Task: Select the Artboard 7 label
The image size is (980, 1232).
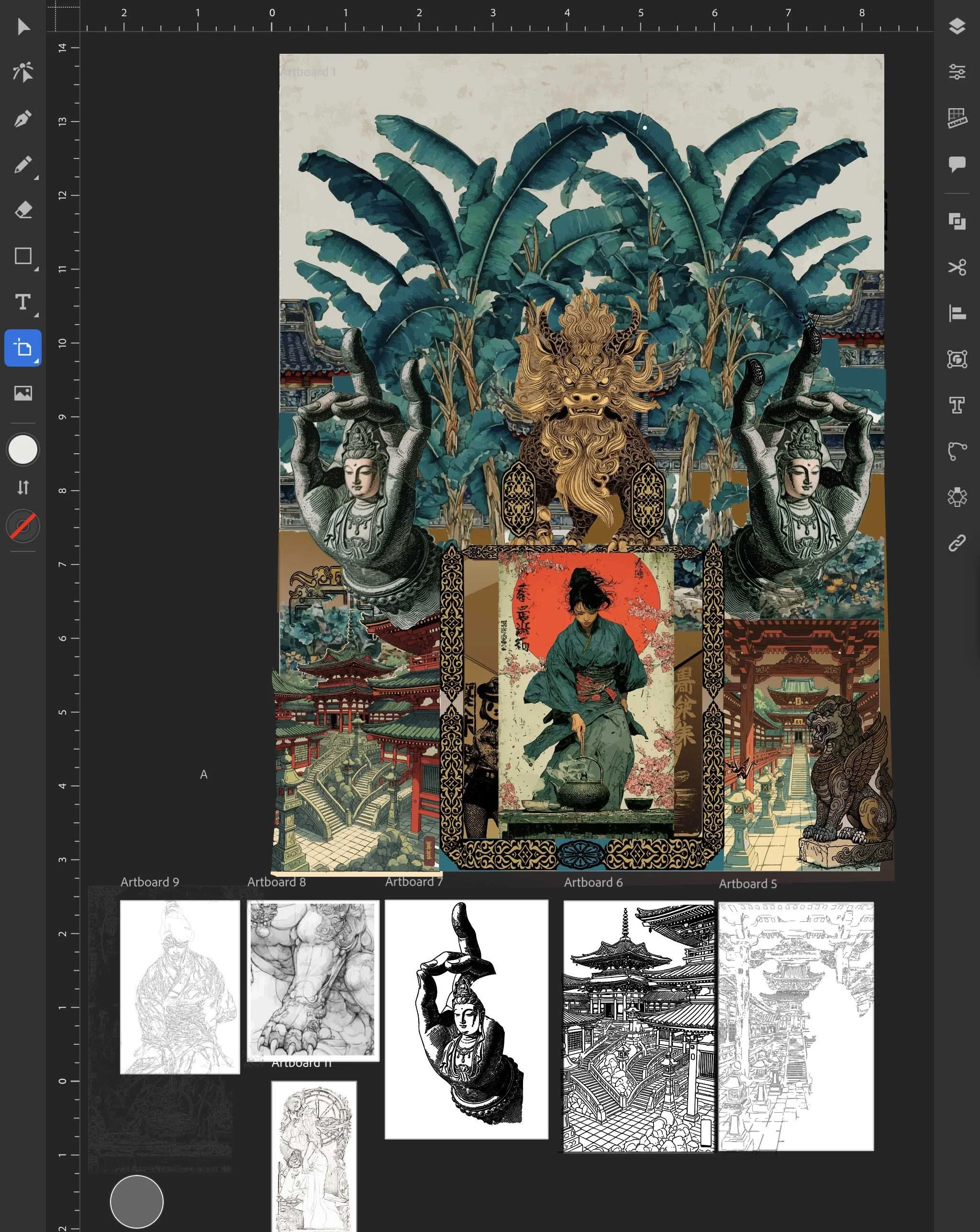Action: 414,882
